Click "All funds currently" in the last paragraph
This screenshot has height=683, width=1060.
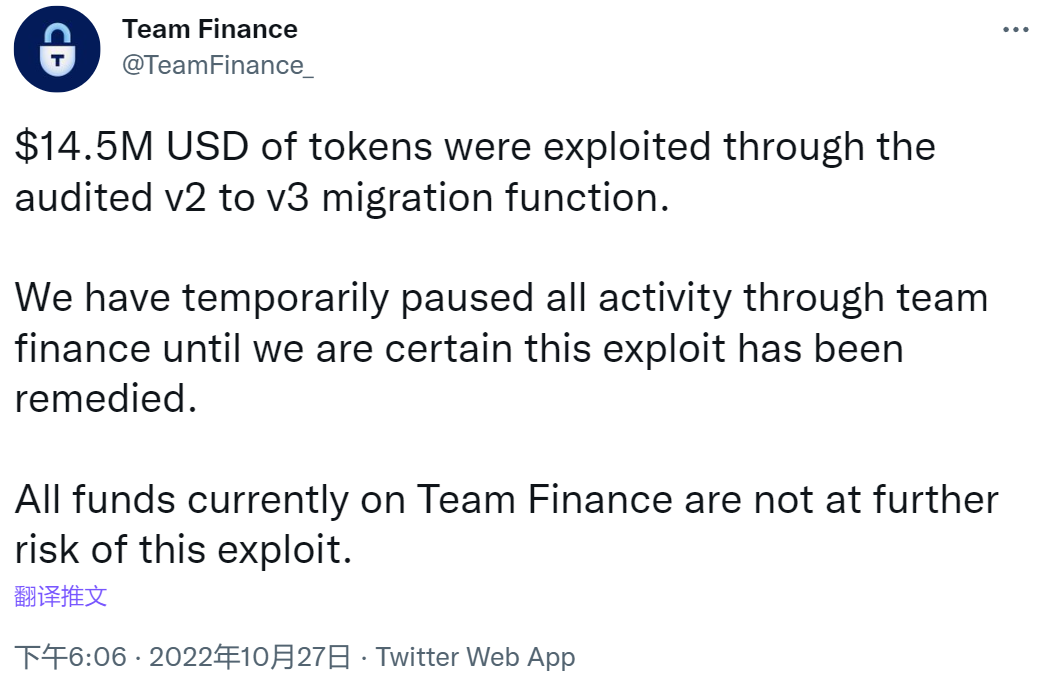[182, 499]
